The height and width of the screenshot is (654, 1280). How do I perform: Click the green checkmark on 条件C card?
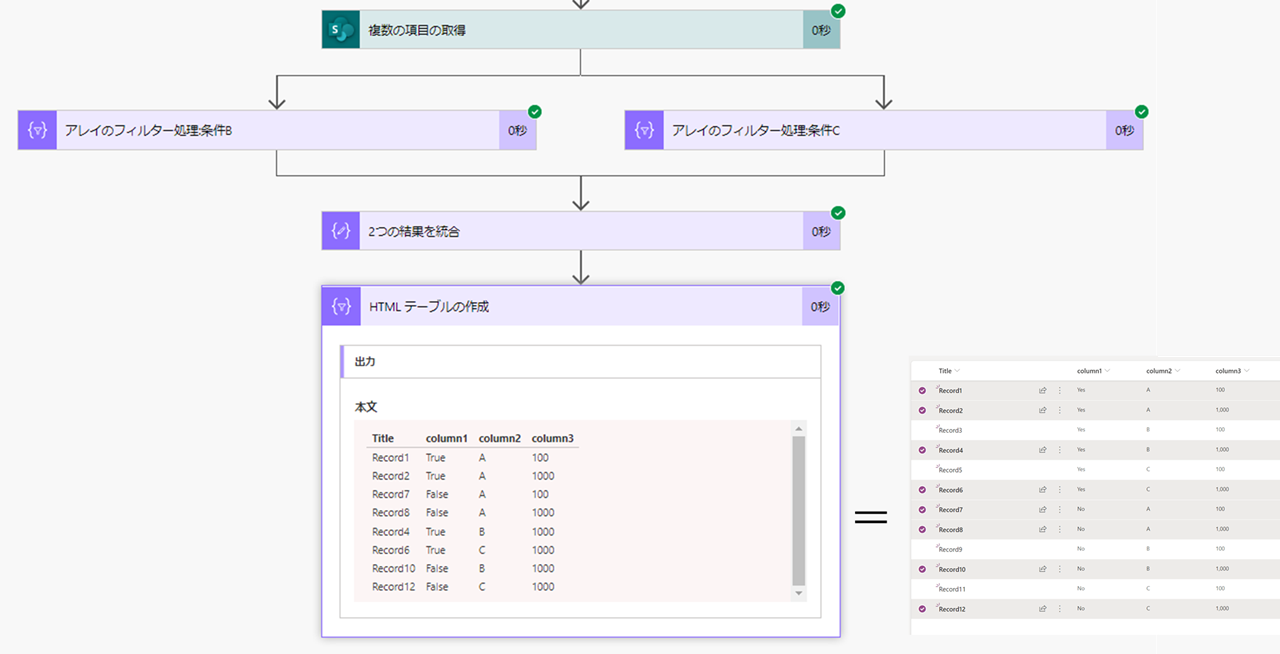(1140, 112)
